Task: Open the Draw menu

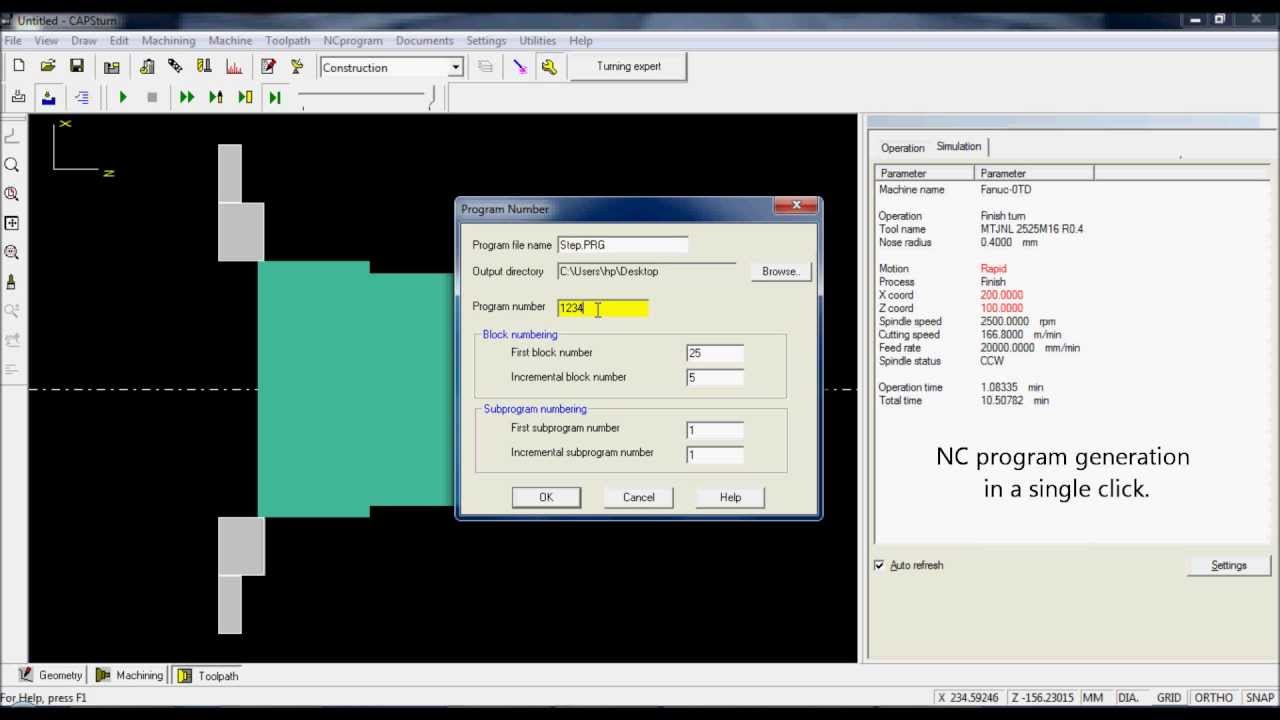Action: pos(84,41)
